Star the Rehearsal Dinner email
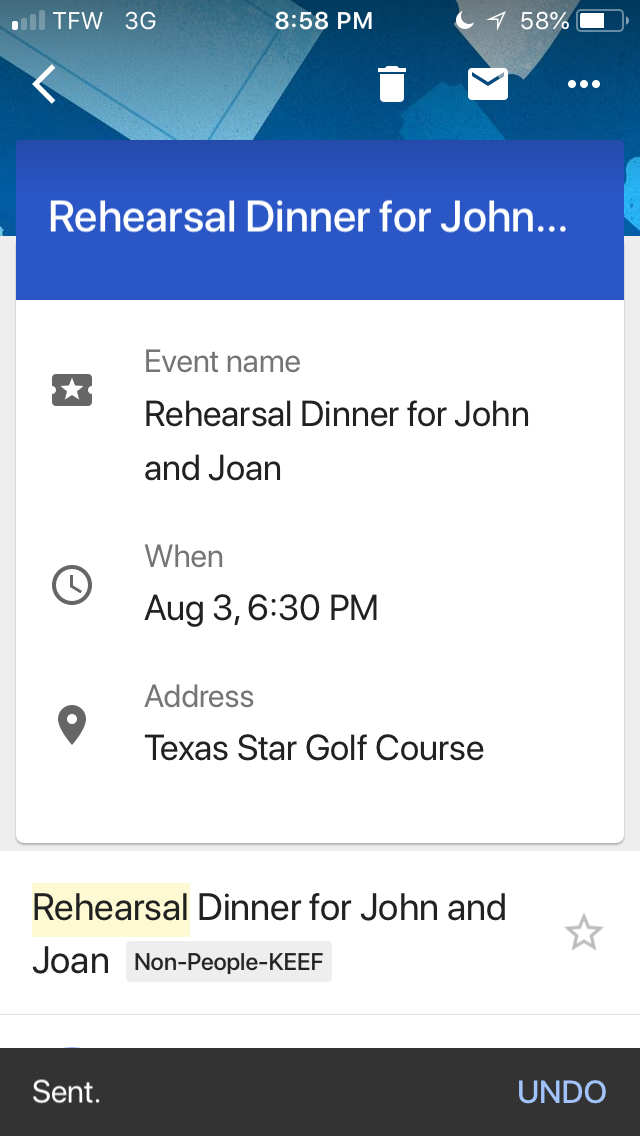 (584, 934)
